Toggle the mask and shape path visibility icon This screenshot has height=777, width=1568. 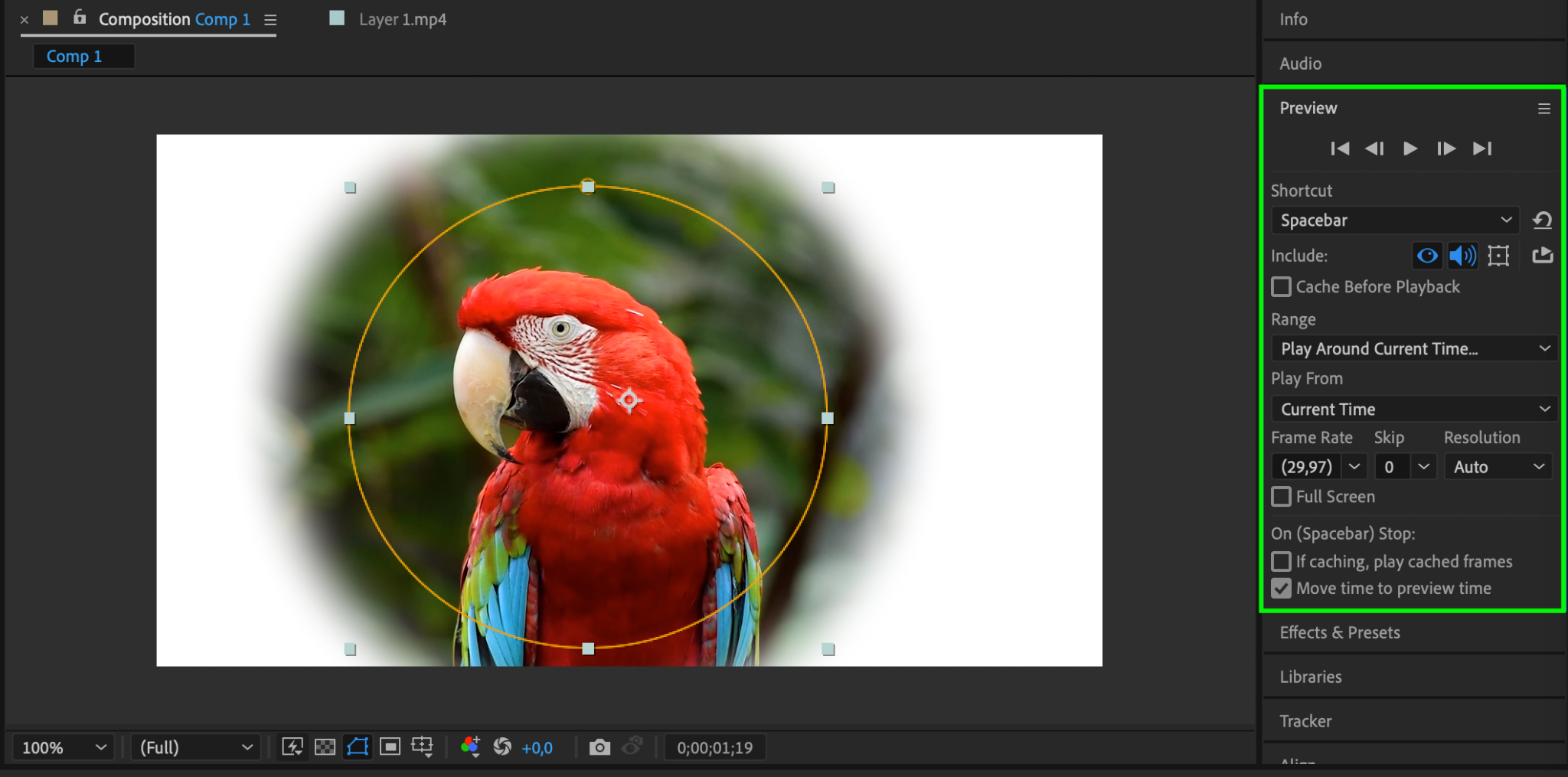(358, 747)
